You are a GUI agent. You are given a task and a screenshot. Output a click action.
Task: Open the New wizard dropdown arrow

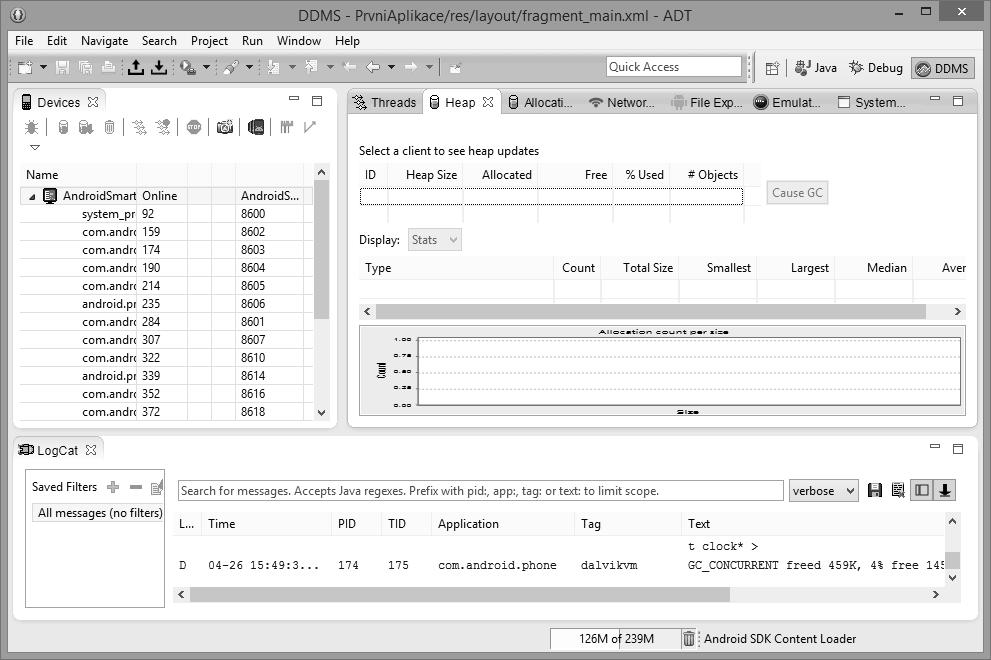(43, 67)
